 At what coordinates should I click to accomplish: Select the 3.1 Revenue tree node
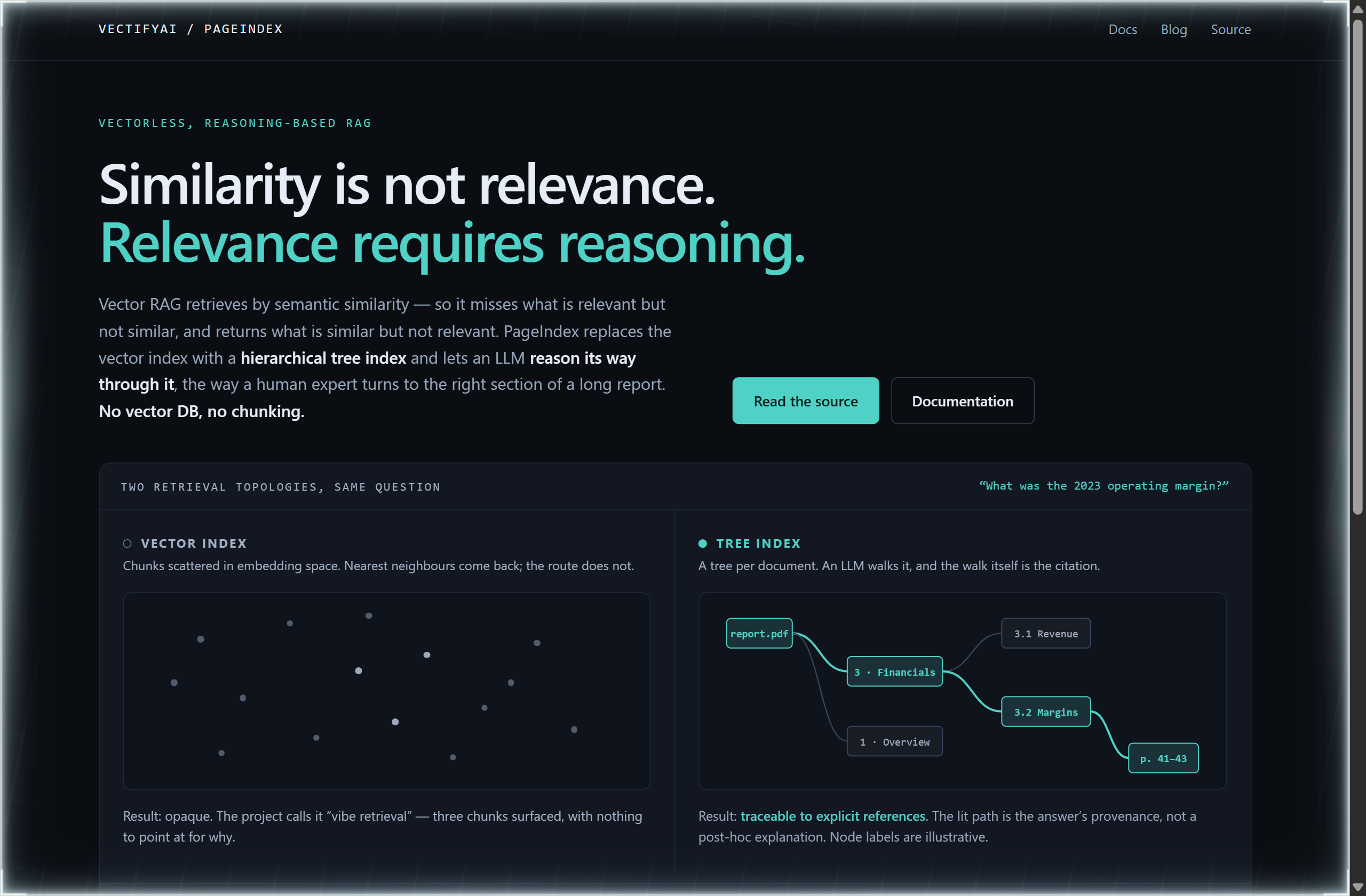1045,633
